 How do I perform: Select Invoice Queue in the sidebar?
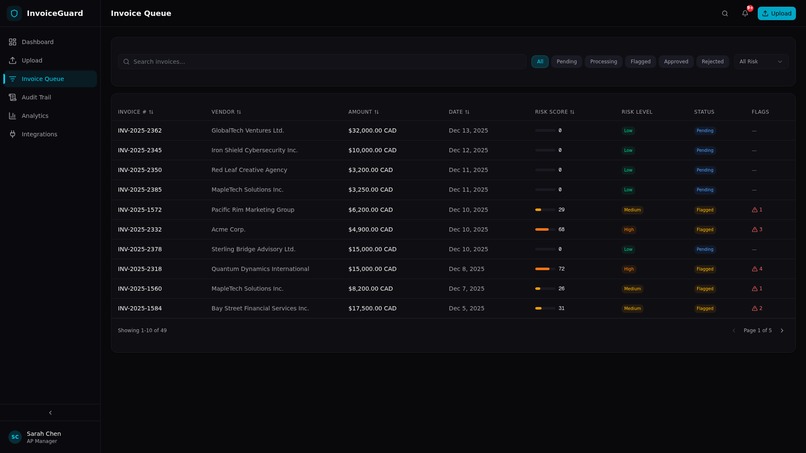click(x=50, y=79)
